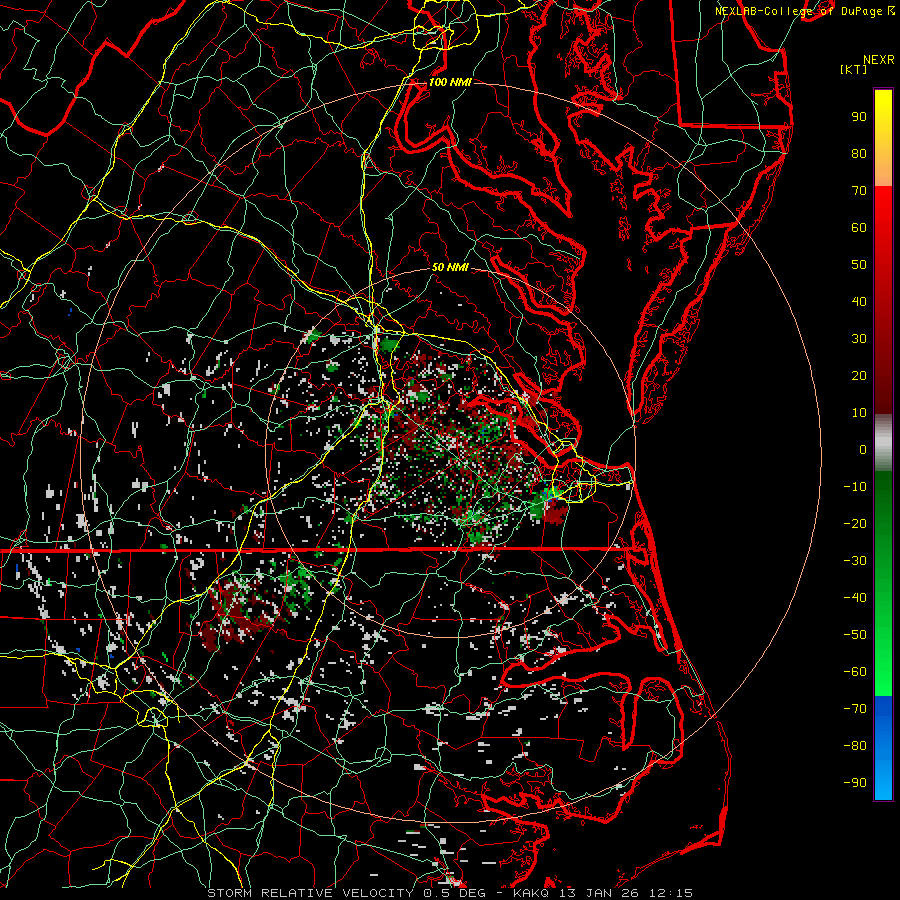Click the gray zero-velocity color bar segment
The image size is (900, 900).
click(883, 443)
